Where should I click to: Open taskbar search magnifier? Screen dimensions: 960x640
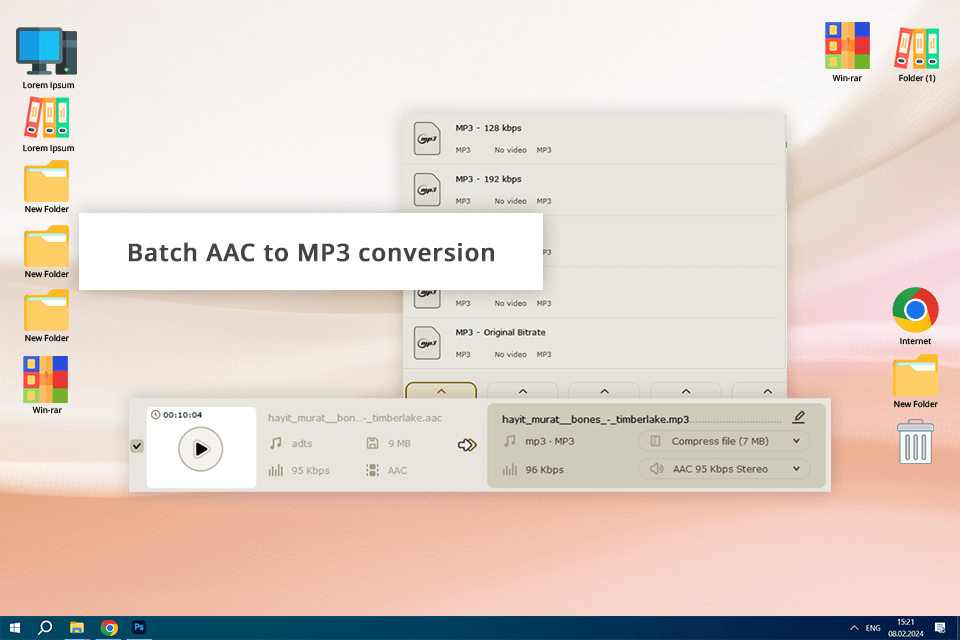tap(45, 628)
